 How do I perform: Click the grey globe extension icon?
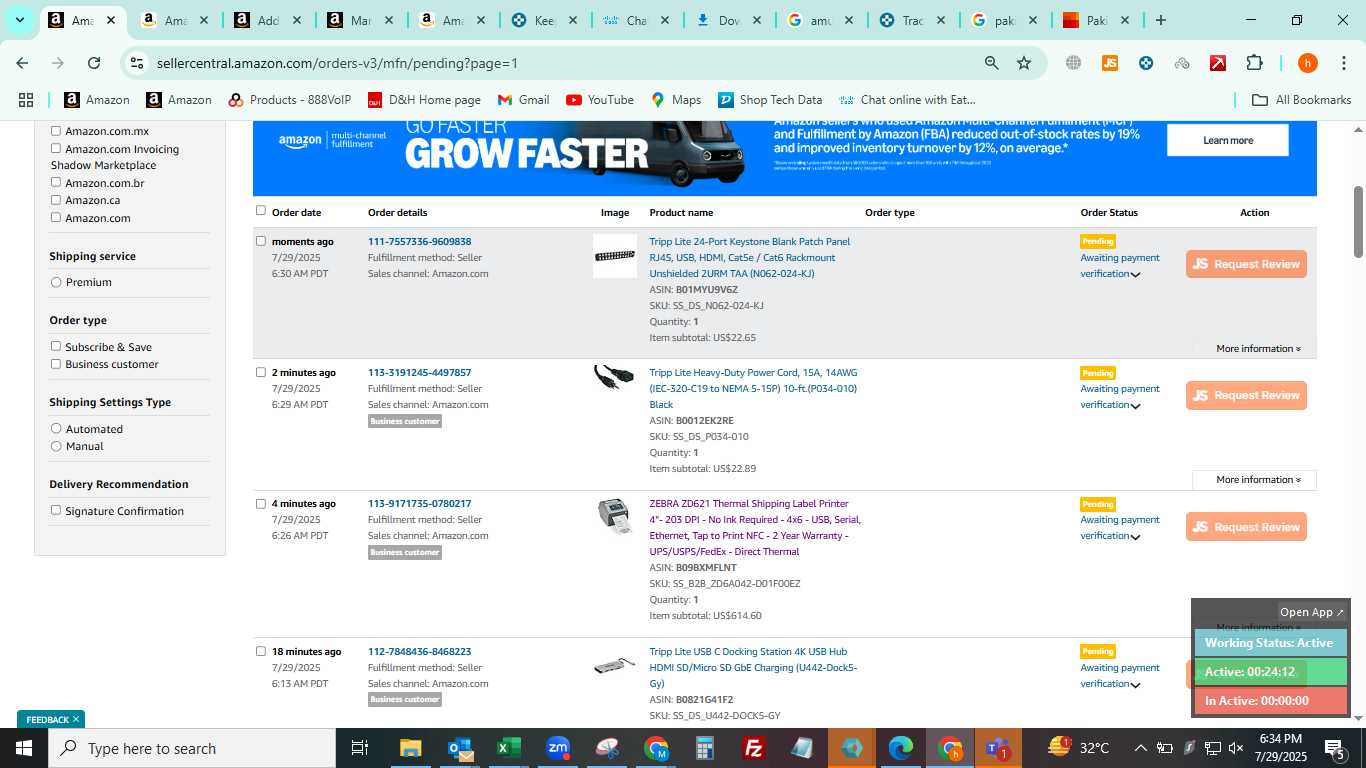[x=1073, y=63]
